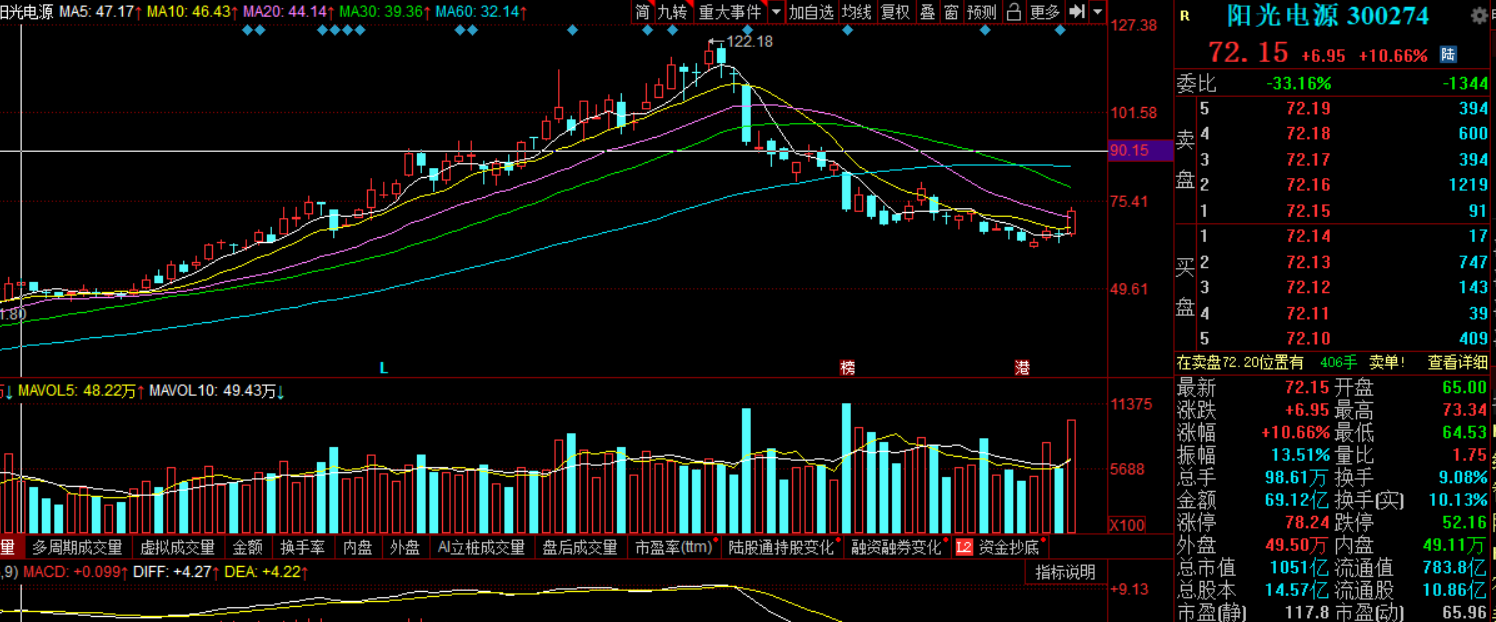Screen dimensions: 1496x622
Task: Click the jump-to-end arrow icon
Action: click(x=1076, y=12)
